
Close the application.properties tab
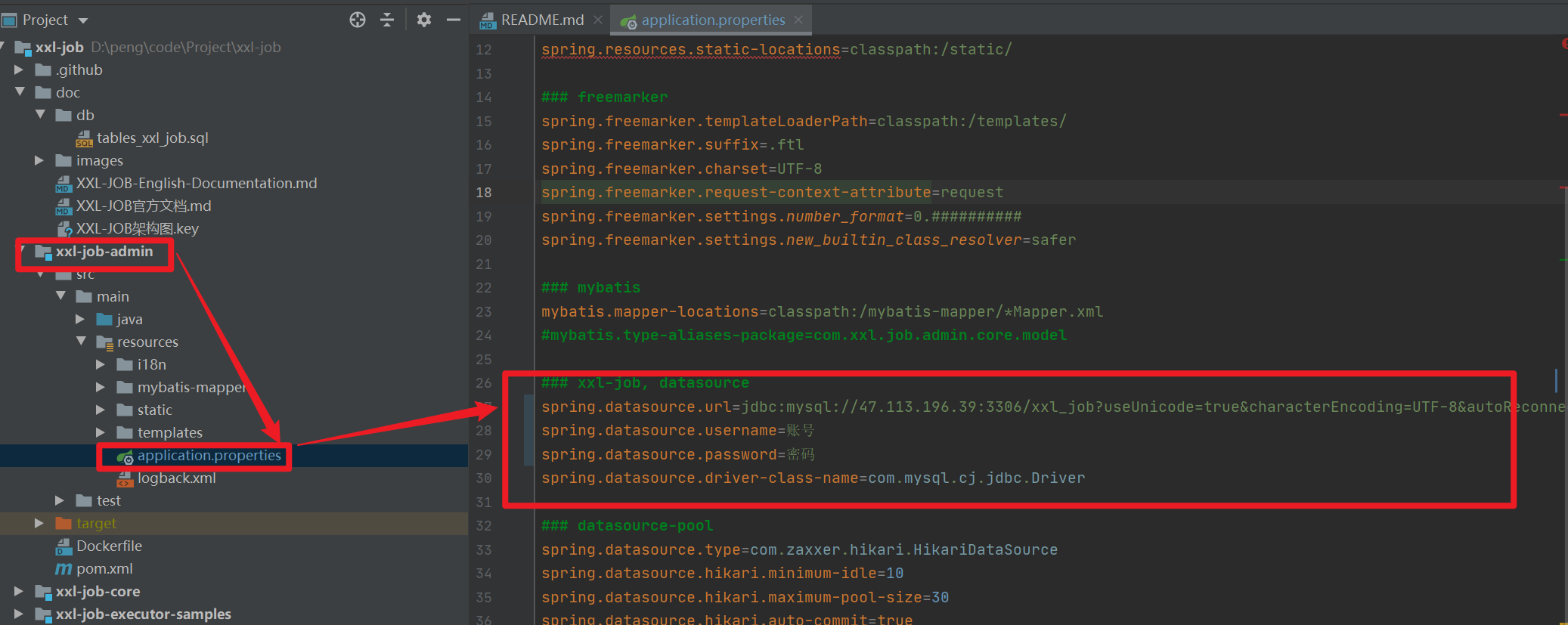[798, 20]
